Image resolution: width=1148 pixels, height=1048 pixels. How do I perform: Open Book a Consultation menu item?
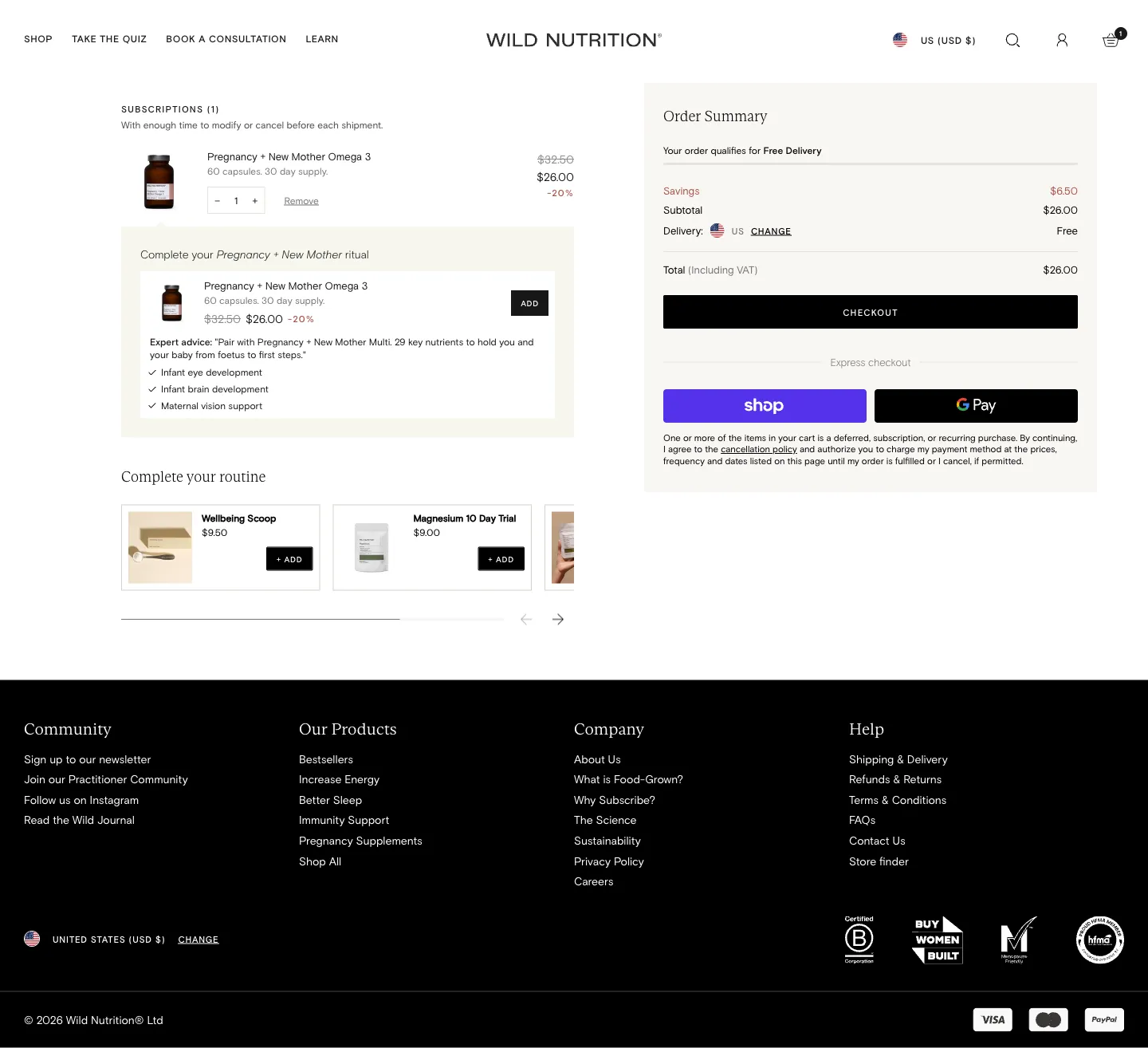[x=226, y=39]
